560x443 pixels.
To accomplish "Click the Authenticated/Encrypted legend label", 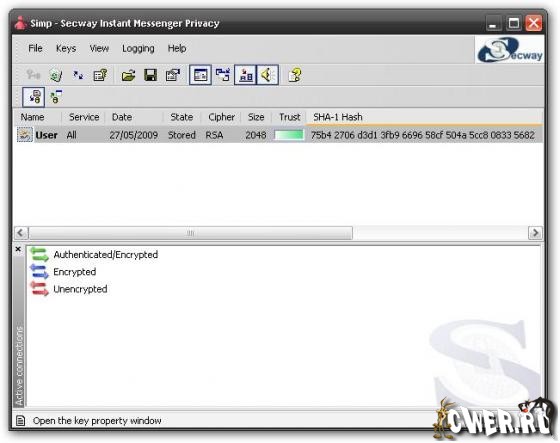I will [x=106, y=254].
